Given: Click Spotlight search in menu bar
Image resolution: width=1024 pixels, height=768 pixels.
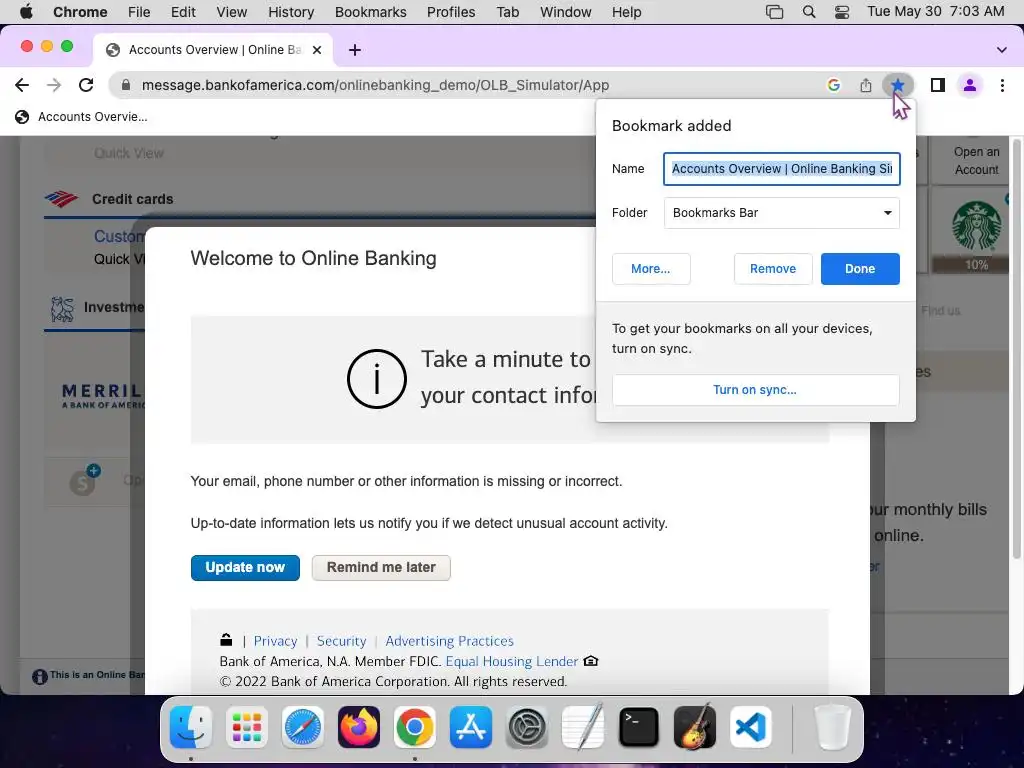Looking at the screenshot, I should point(808,12).
